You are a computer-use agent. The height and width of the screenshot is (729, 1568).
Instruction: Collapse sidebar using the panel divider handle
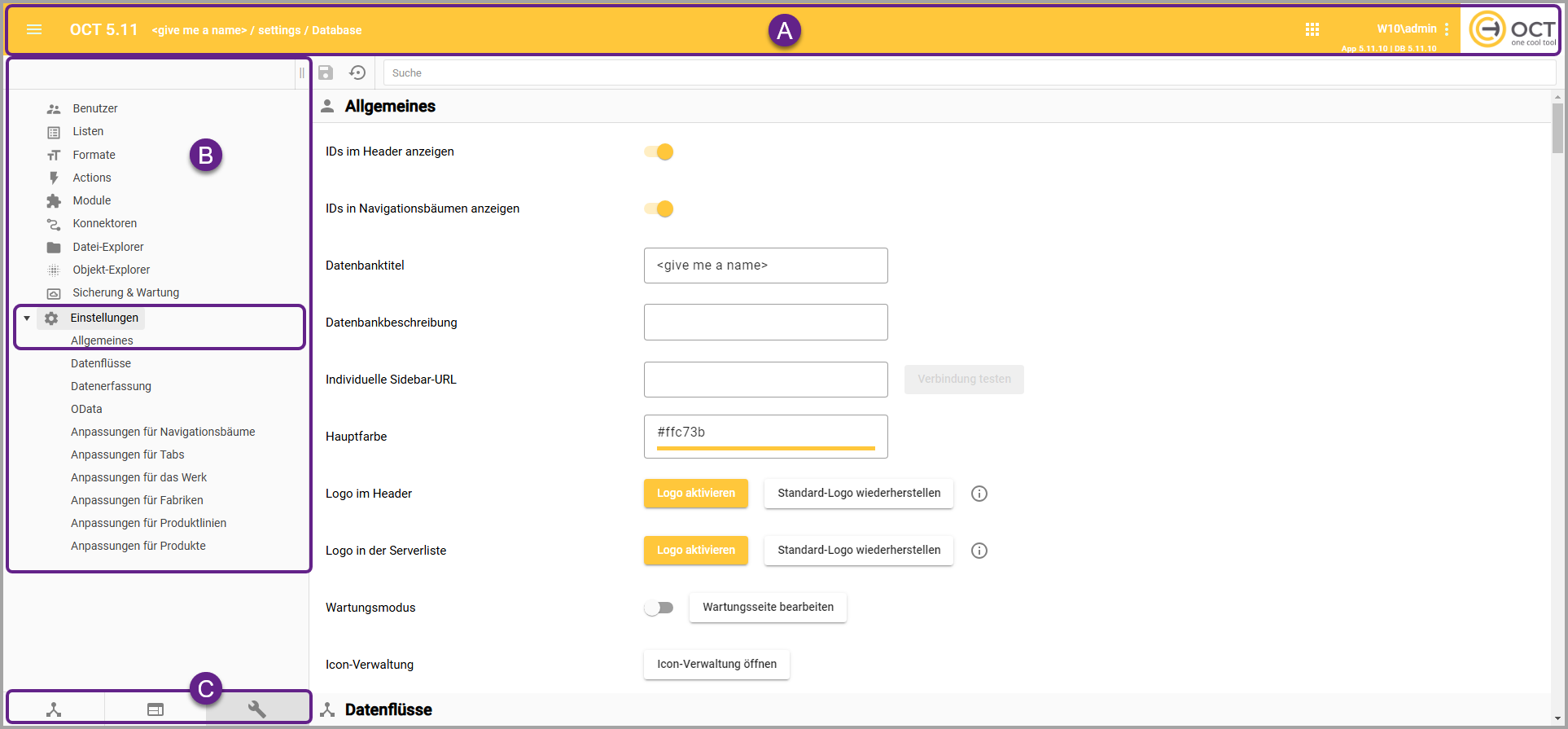[x=301, y=73]
